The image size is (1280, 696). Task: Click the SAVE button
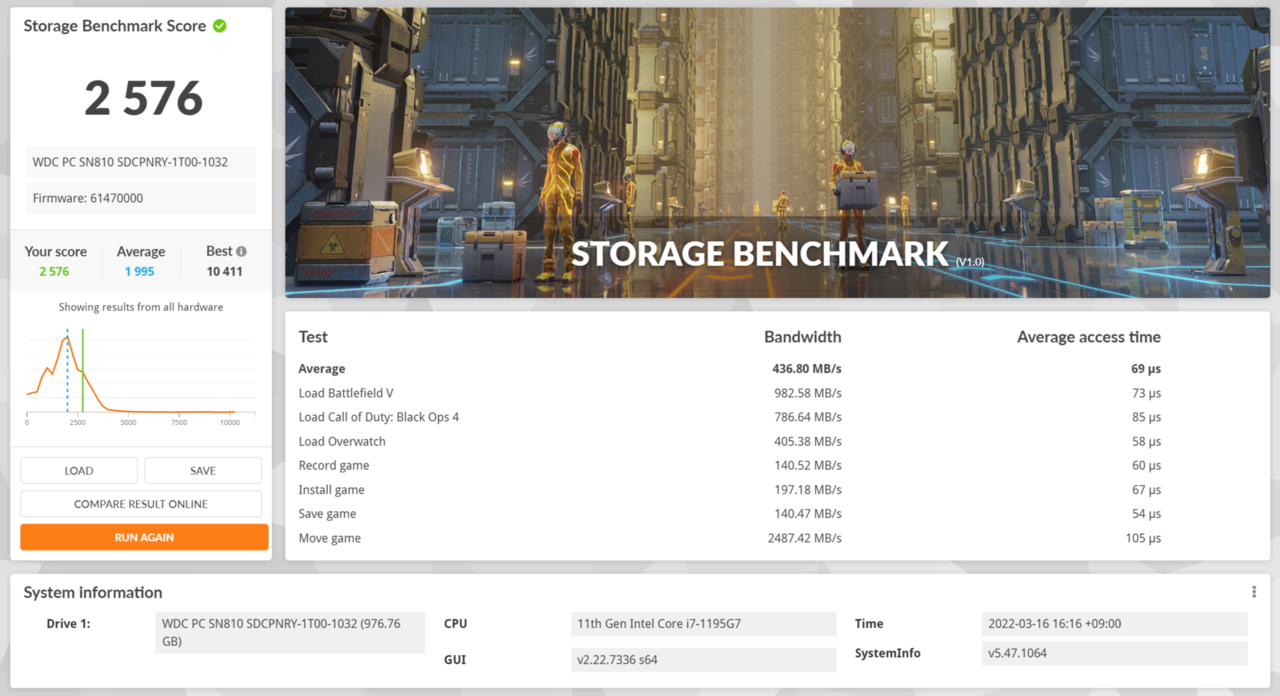pos(202,470)
